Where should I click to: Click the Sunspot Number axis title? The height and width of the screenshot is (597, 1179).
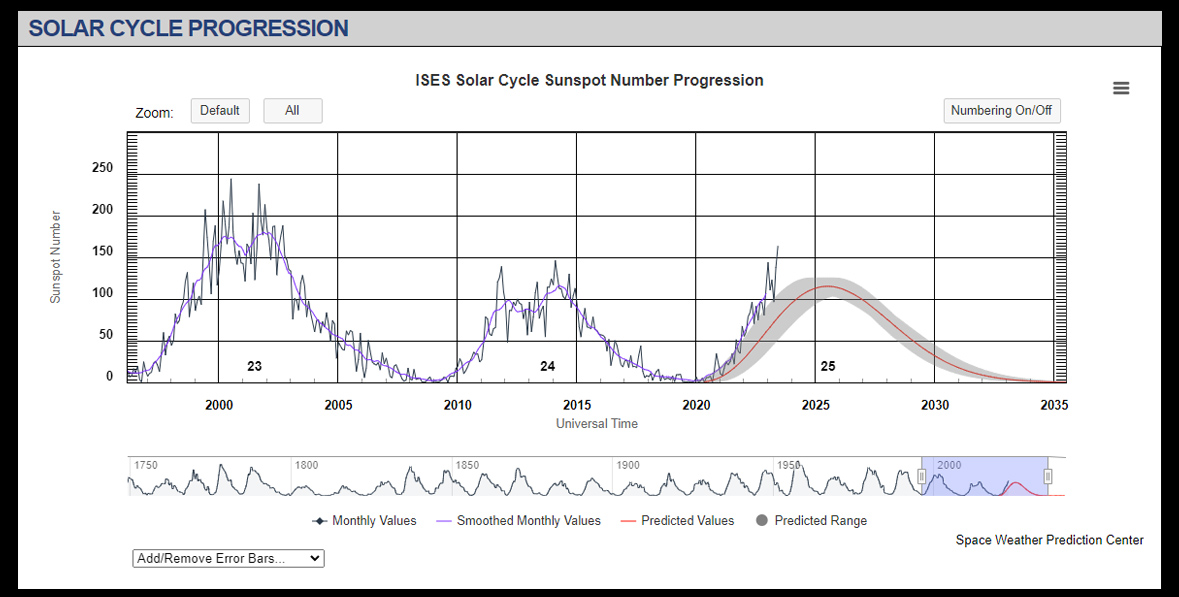coord(55,257)
